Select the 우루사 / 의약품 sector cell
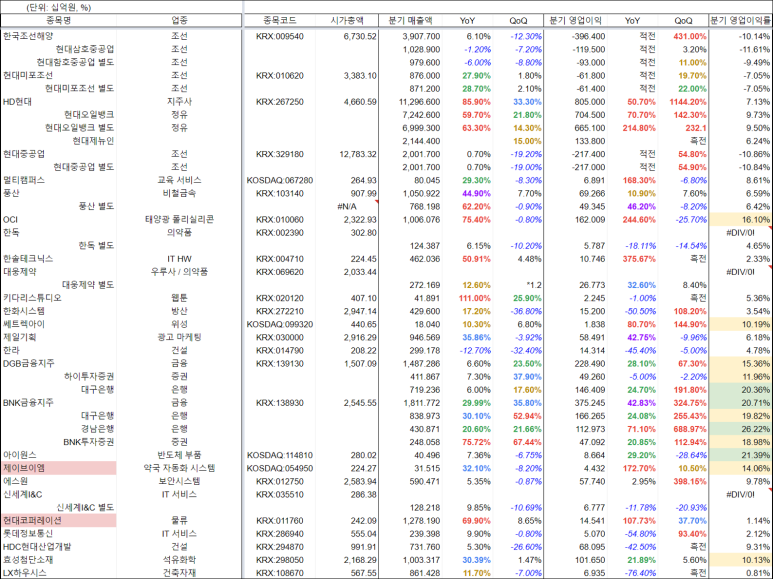This screenshot has width=773, height=579. coord(179,272)
